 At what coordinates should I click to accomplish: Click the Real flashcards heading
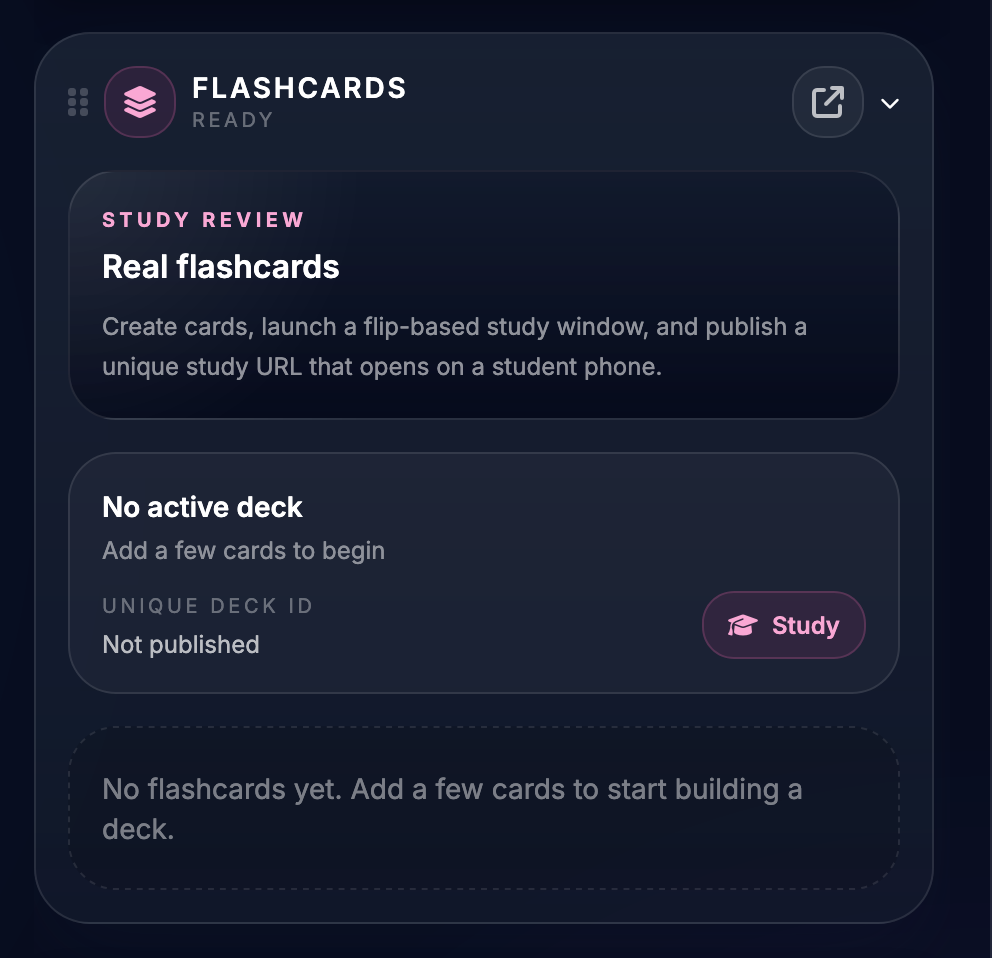pos(220,267)
